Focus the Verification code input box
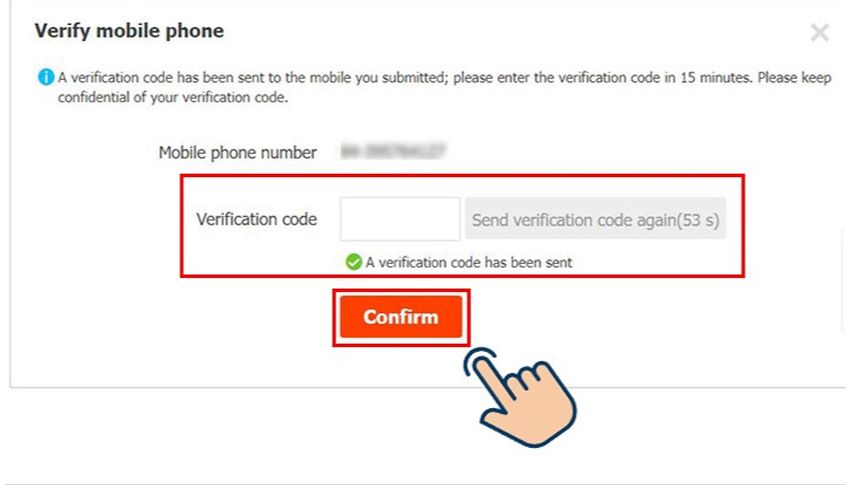The width and height of the screenshot is (850, 485). [x=400, y=219]
